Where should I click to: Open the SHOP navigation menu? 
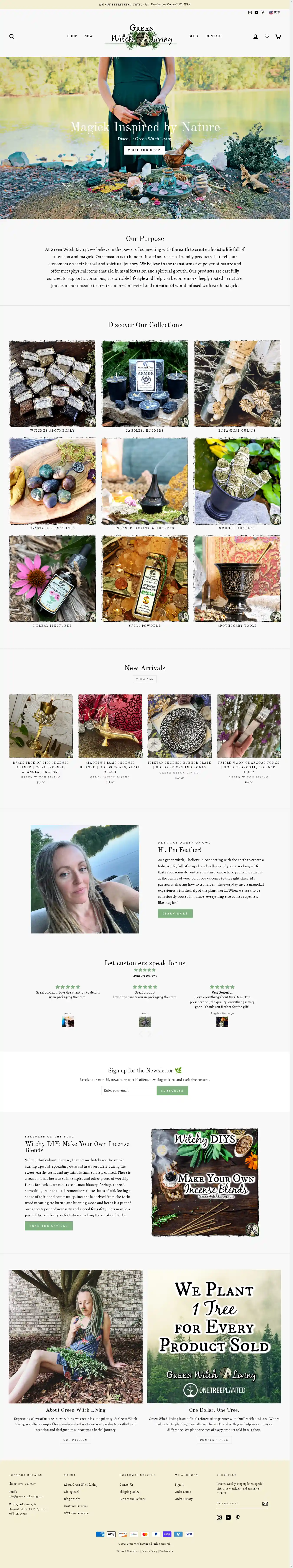pos(72,36)
